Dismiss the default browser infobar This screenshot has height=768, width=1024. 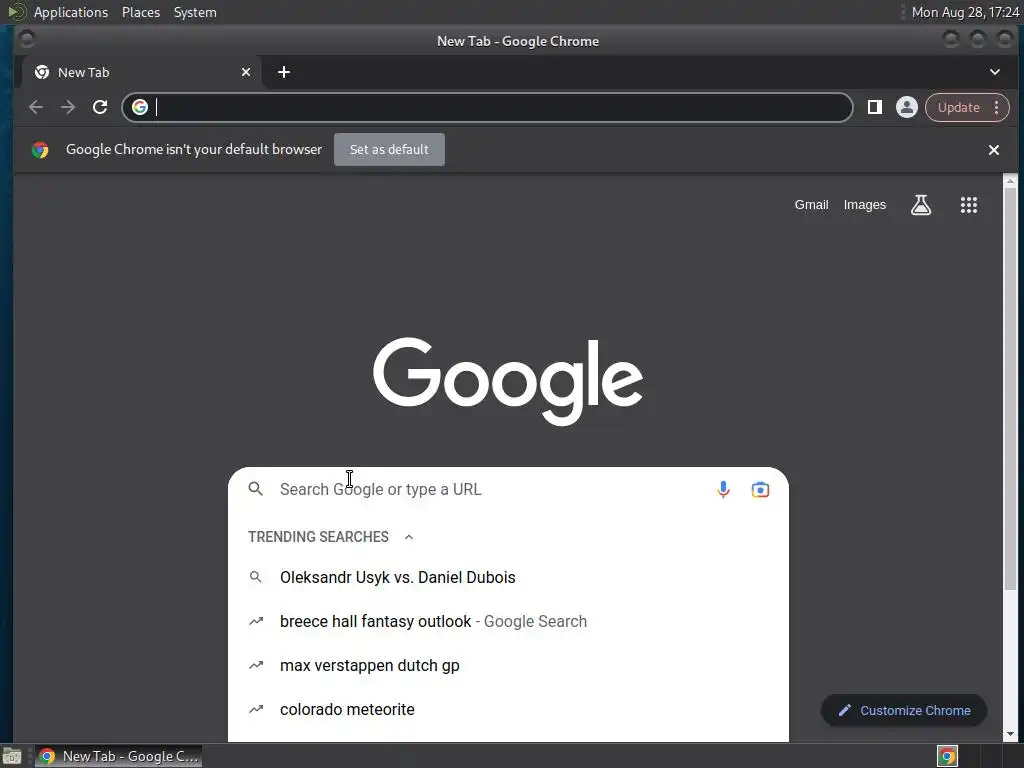coord(993,150)
